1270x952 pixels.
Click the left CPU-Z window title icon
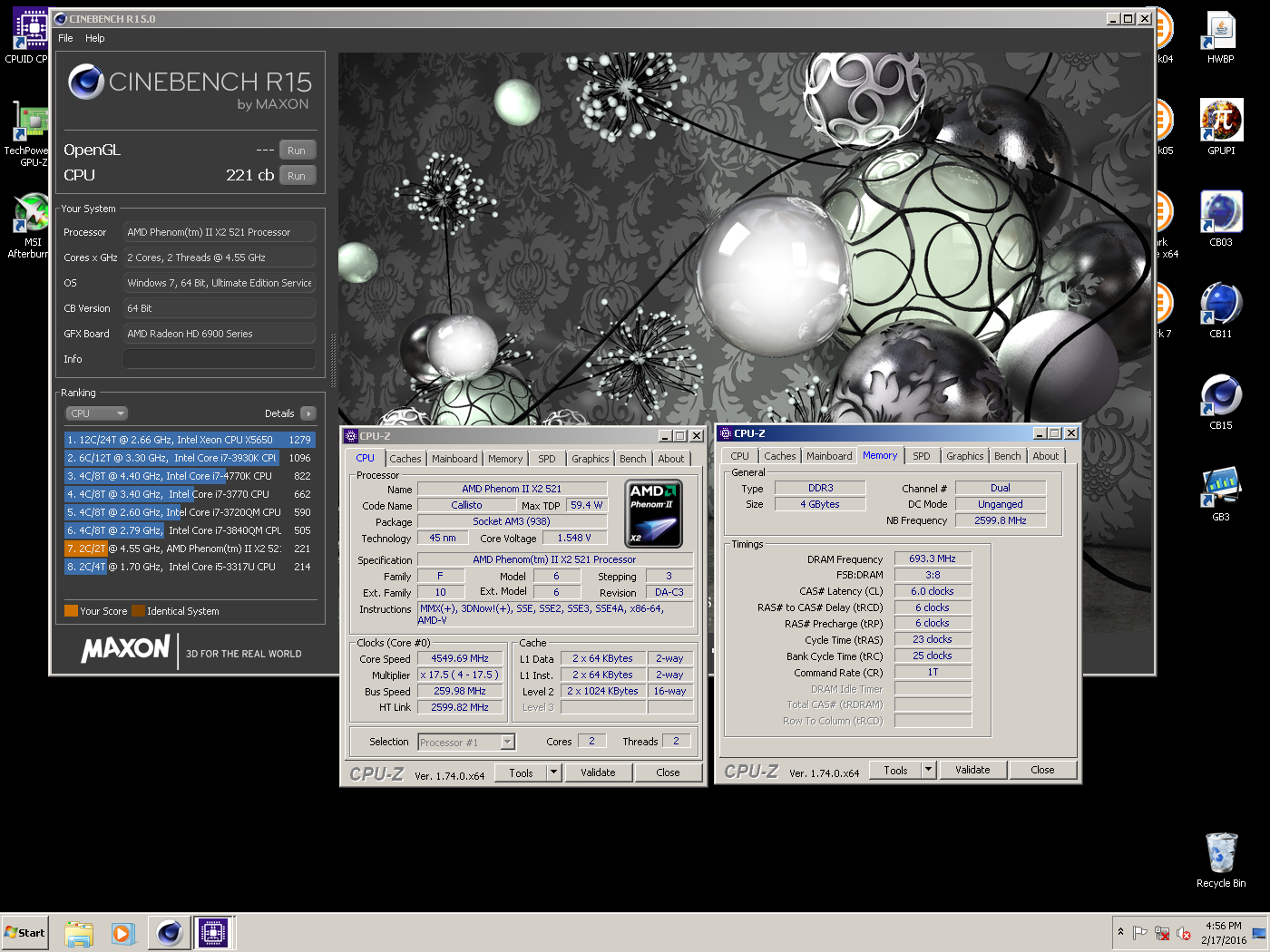point(351,436)
